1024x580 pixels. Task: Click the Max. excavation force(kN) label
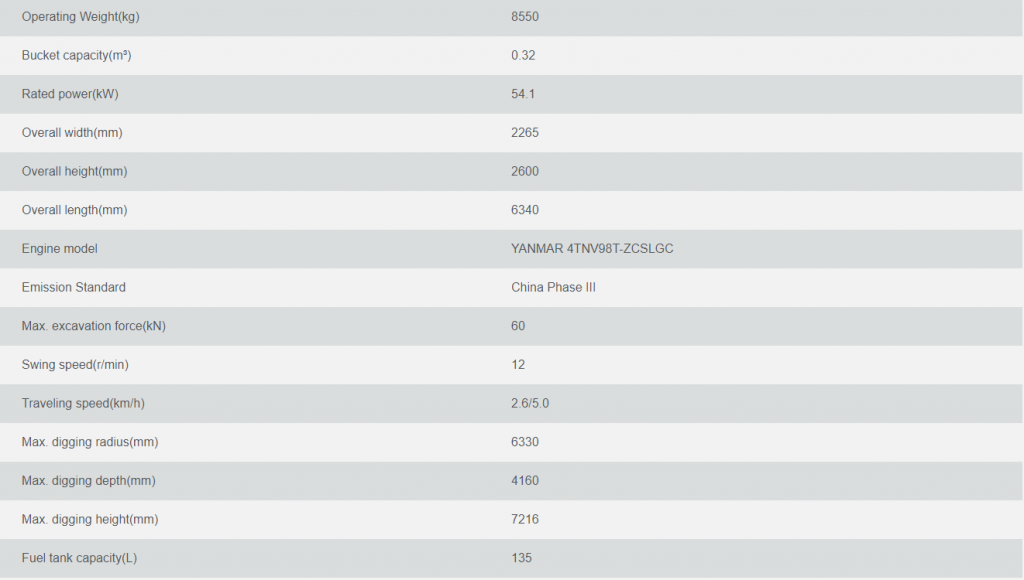point(93,326)
